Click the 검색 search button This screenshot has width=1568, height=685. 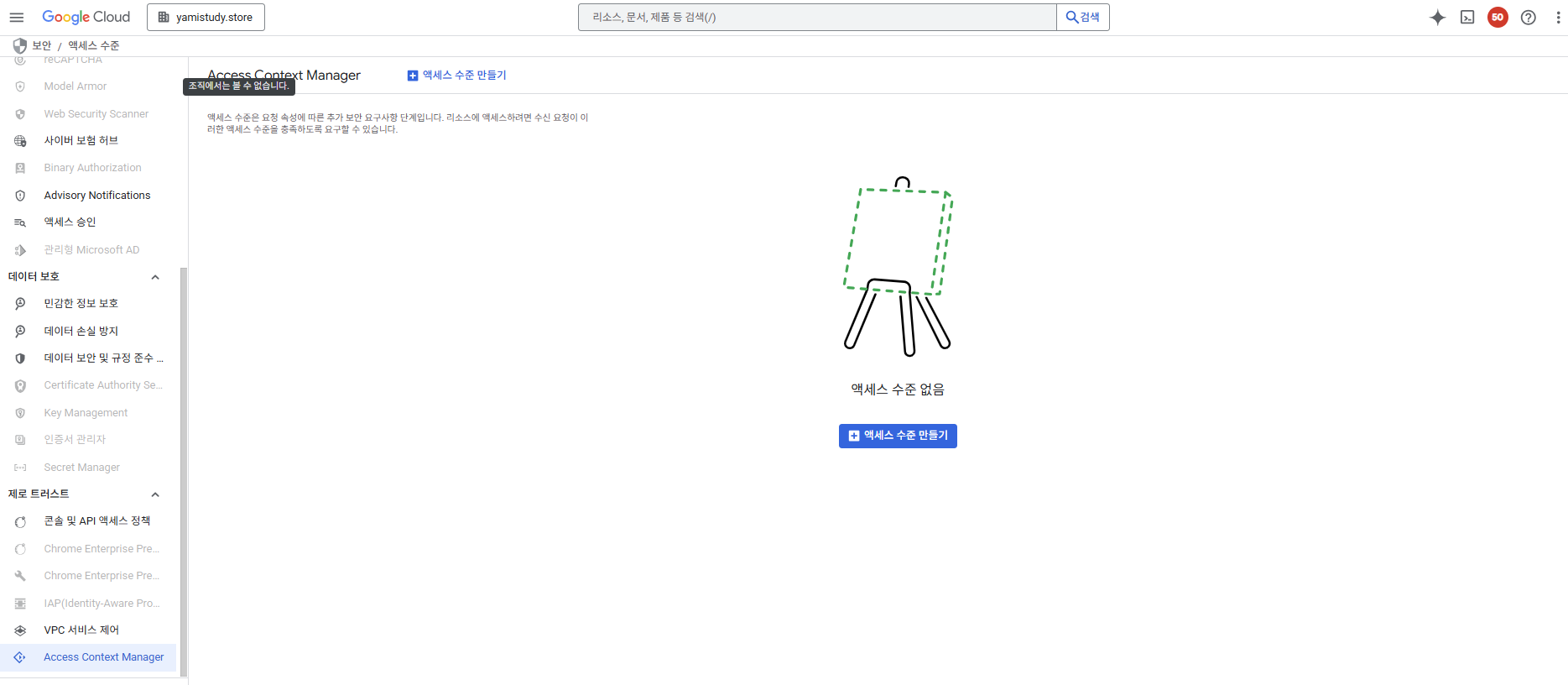tap(1083, 18)
